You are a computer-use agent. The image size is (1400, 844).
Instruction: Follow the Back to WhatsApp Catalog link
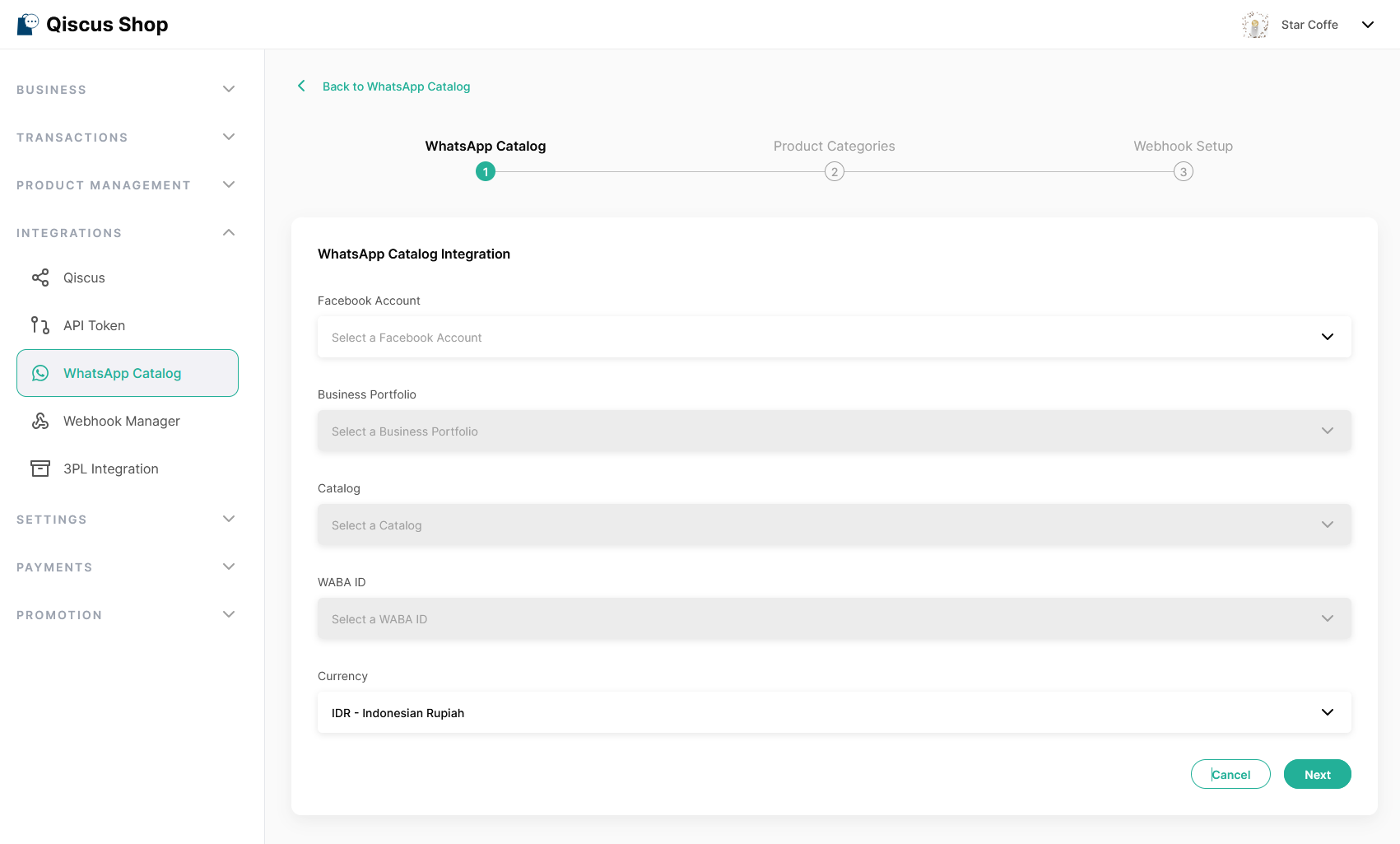click(x=396, y=86)
